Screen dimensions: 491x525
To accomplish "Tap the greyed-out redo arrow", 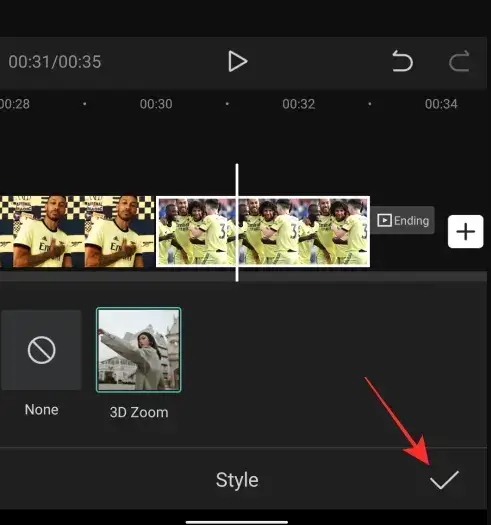I will [x=459, y=61].
